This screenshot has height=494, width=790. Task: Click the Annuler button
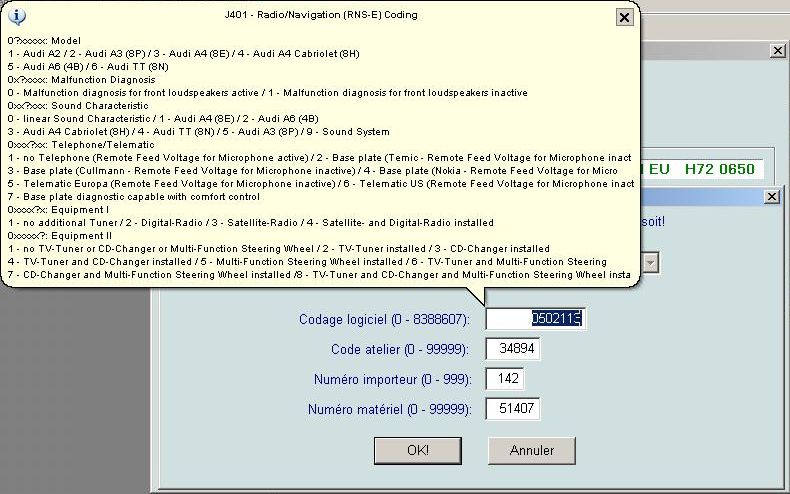(x=532, y=450)
